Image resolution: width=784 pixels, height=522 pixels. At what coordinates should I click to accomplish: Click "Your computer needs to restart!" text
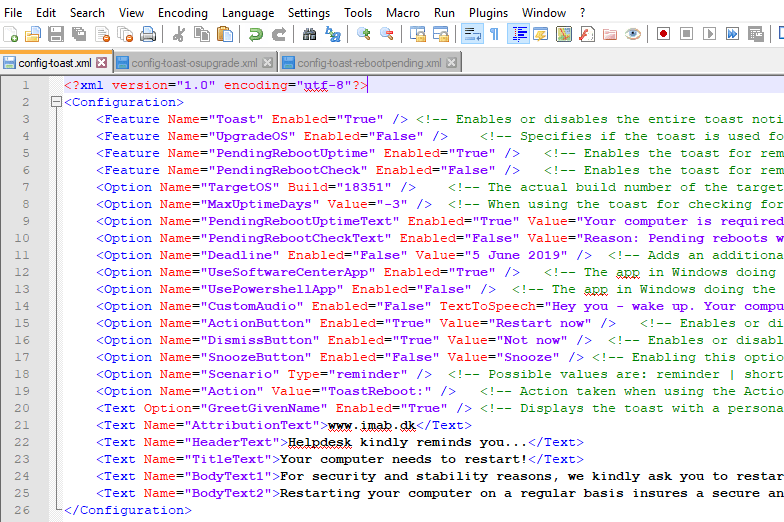[404, 459]
